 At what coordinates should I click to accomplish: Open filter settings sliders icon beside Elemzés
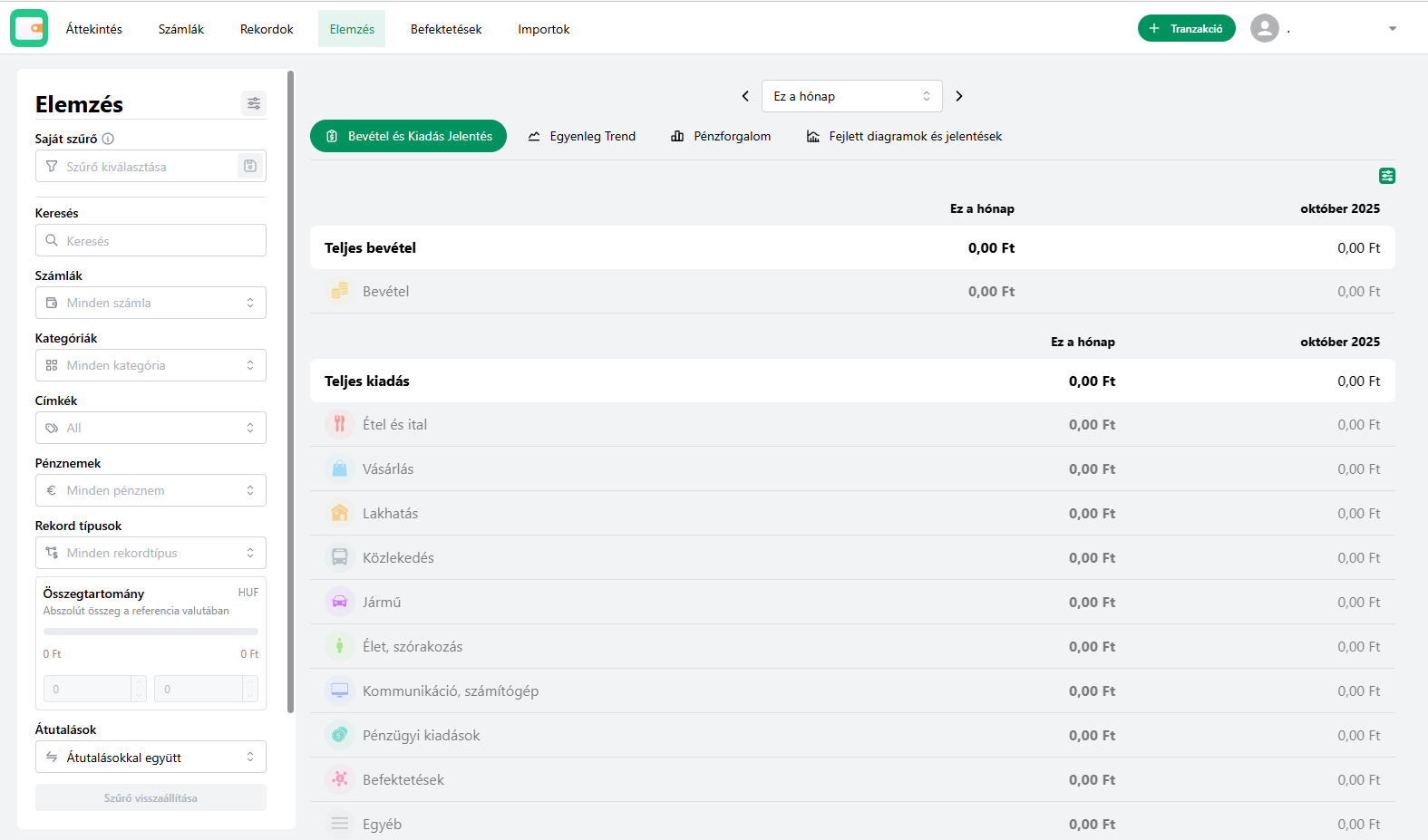254,103
